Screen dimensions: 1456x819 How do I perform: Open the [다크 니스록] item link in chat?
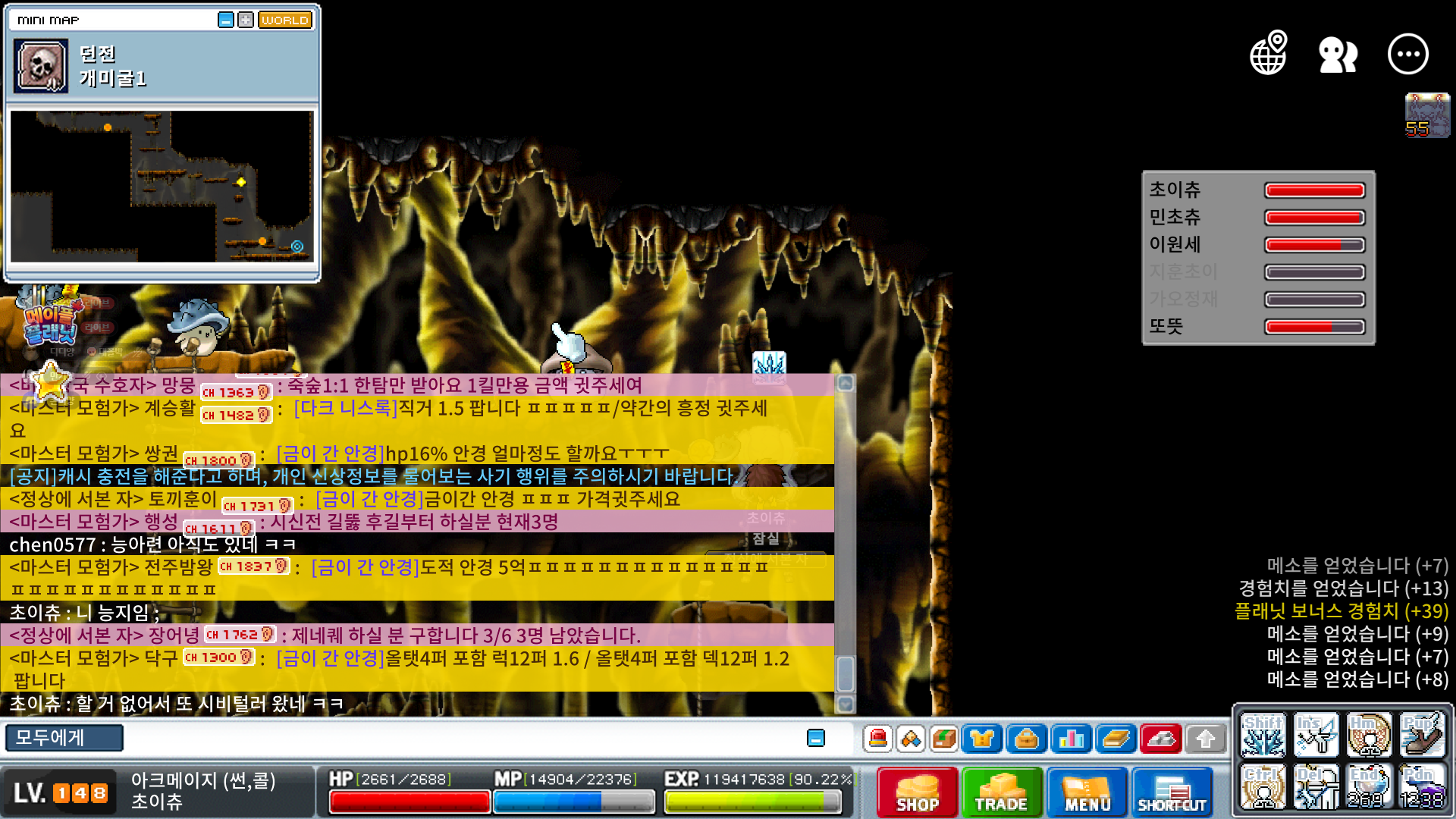point(346,408)
